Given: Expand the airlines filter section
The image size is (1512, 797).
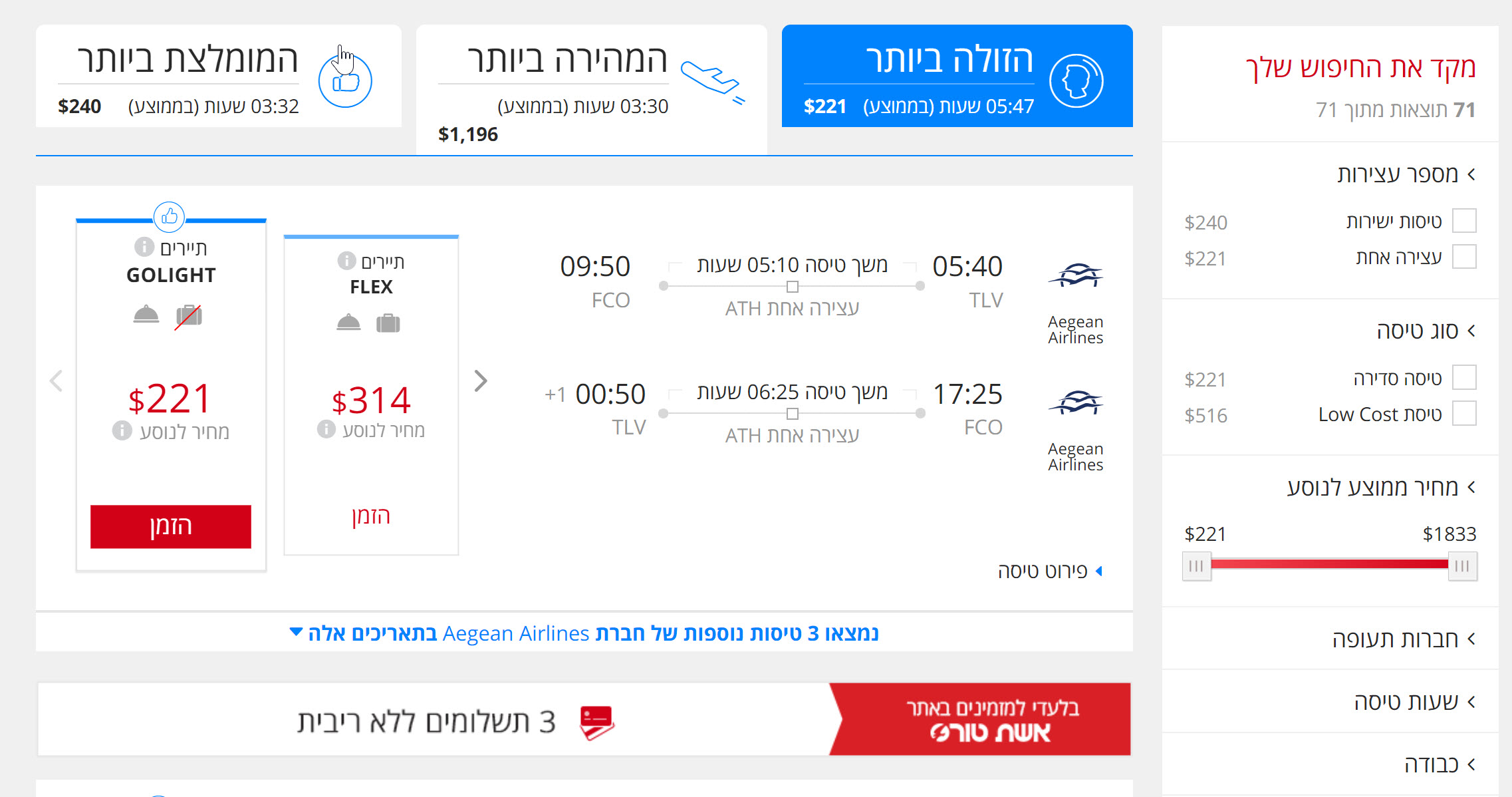Looking at the screenshot, I should click(1404, 639).
